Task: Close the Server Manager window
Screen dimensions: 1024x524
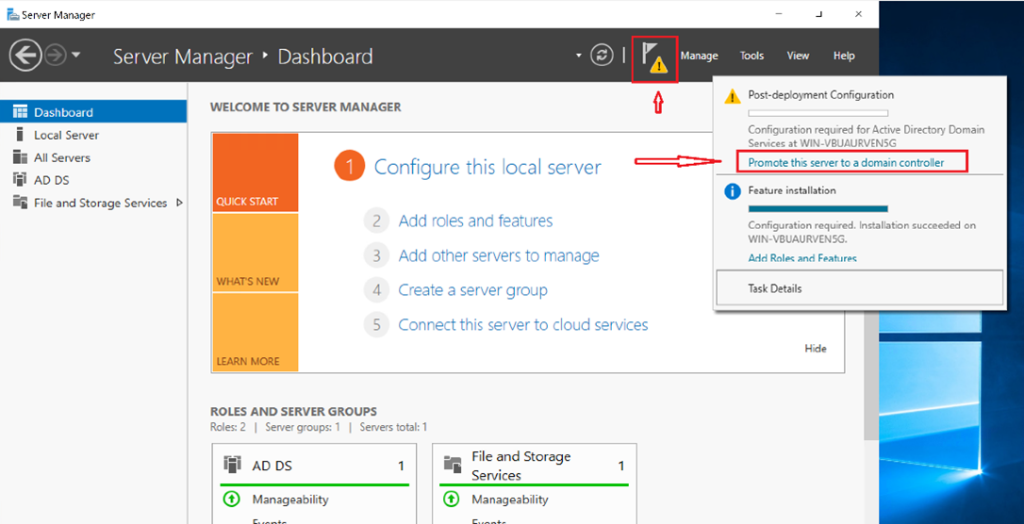Action: tap(859, 14)
